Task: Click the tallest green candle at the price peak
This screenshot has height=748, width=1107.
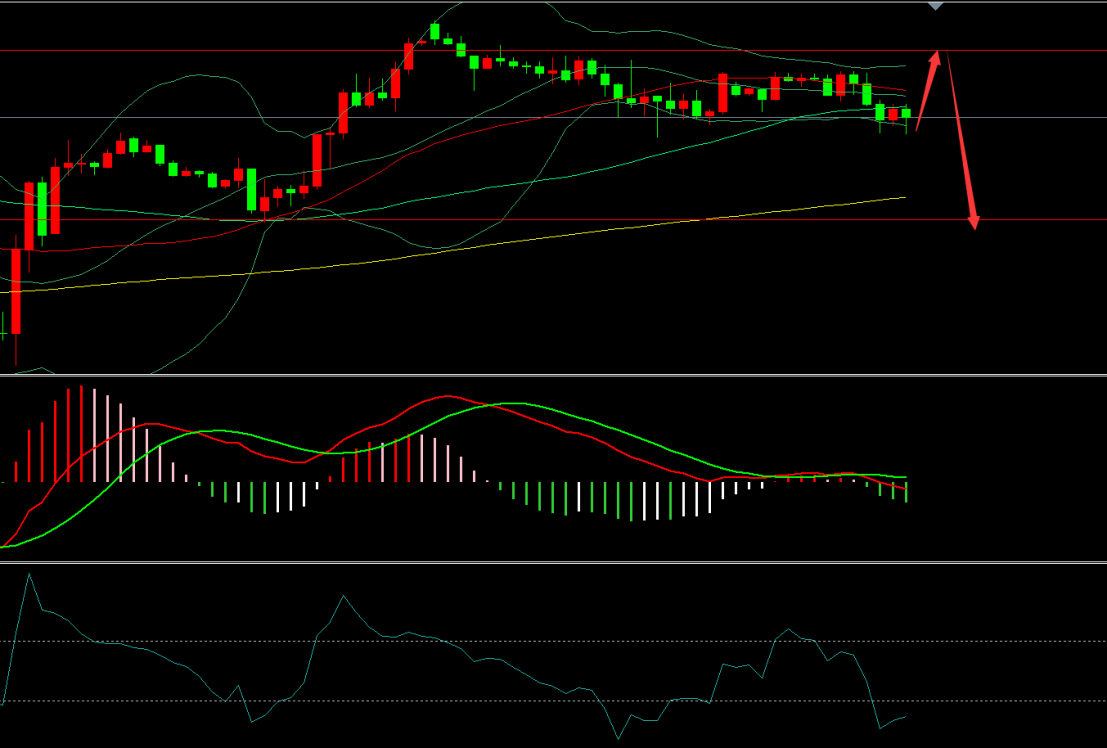Action: tap(435, 32)
